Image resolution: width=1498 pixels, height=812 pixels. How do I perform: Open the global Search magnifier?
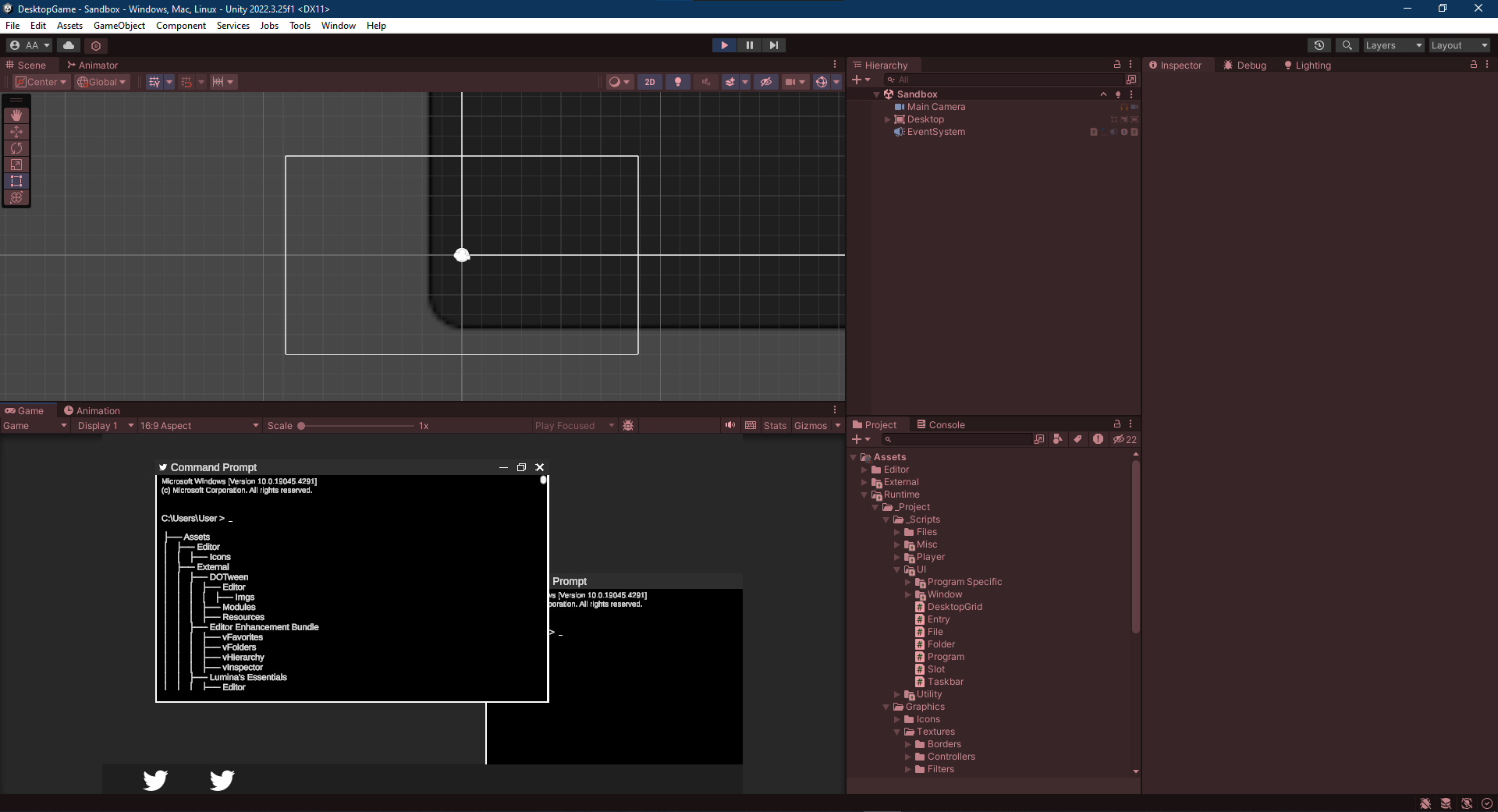pos(1347,45)
